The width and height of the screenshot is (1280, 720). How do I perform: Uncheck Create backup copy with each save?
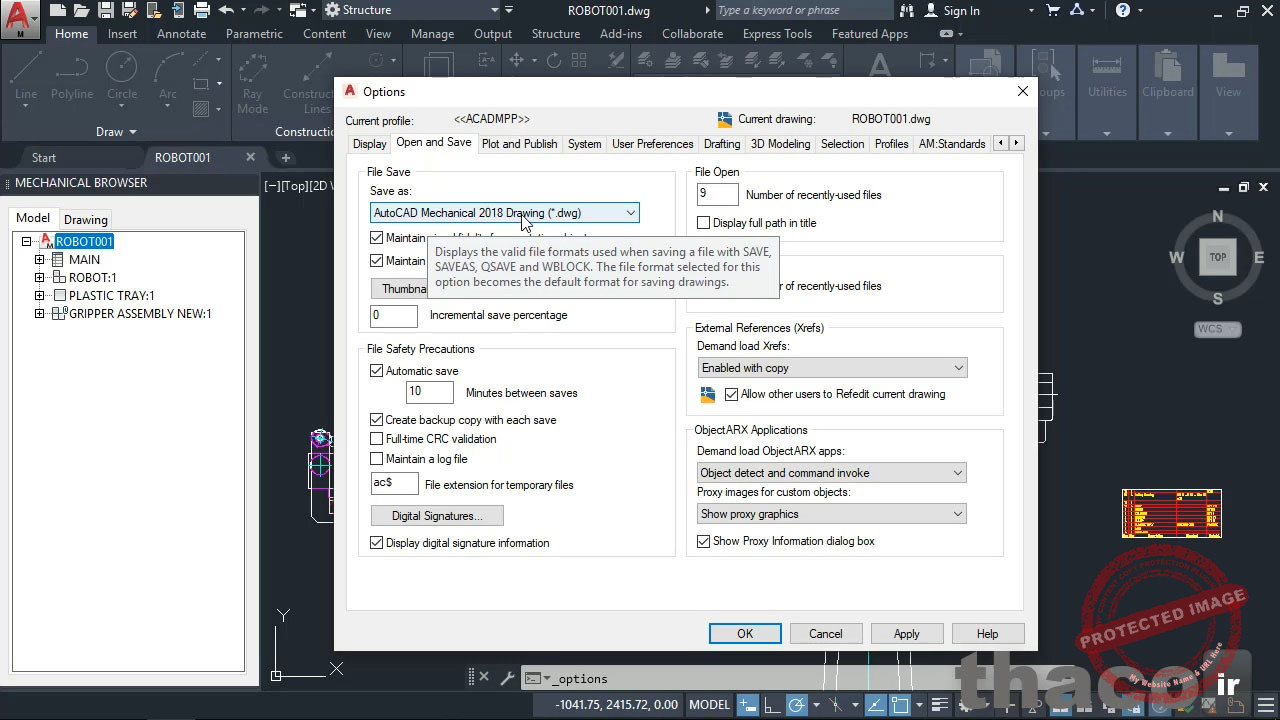pyautogui.click(x=377, y=420)
